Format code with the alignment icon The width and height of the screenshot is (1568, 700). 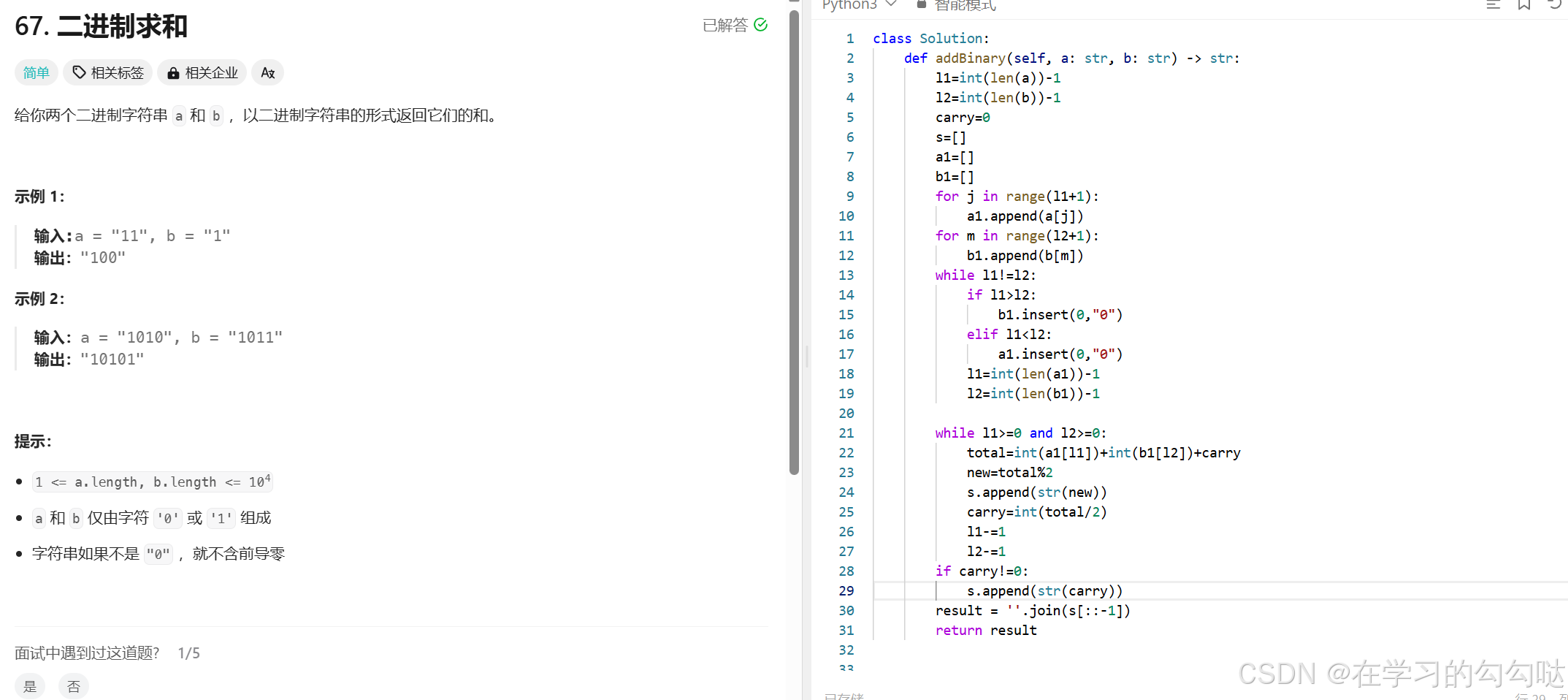[x=1494, y=6]
